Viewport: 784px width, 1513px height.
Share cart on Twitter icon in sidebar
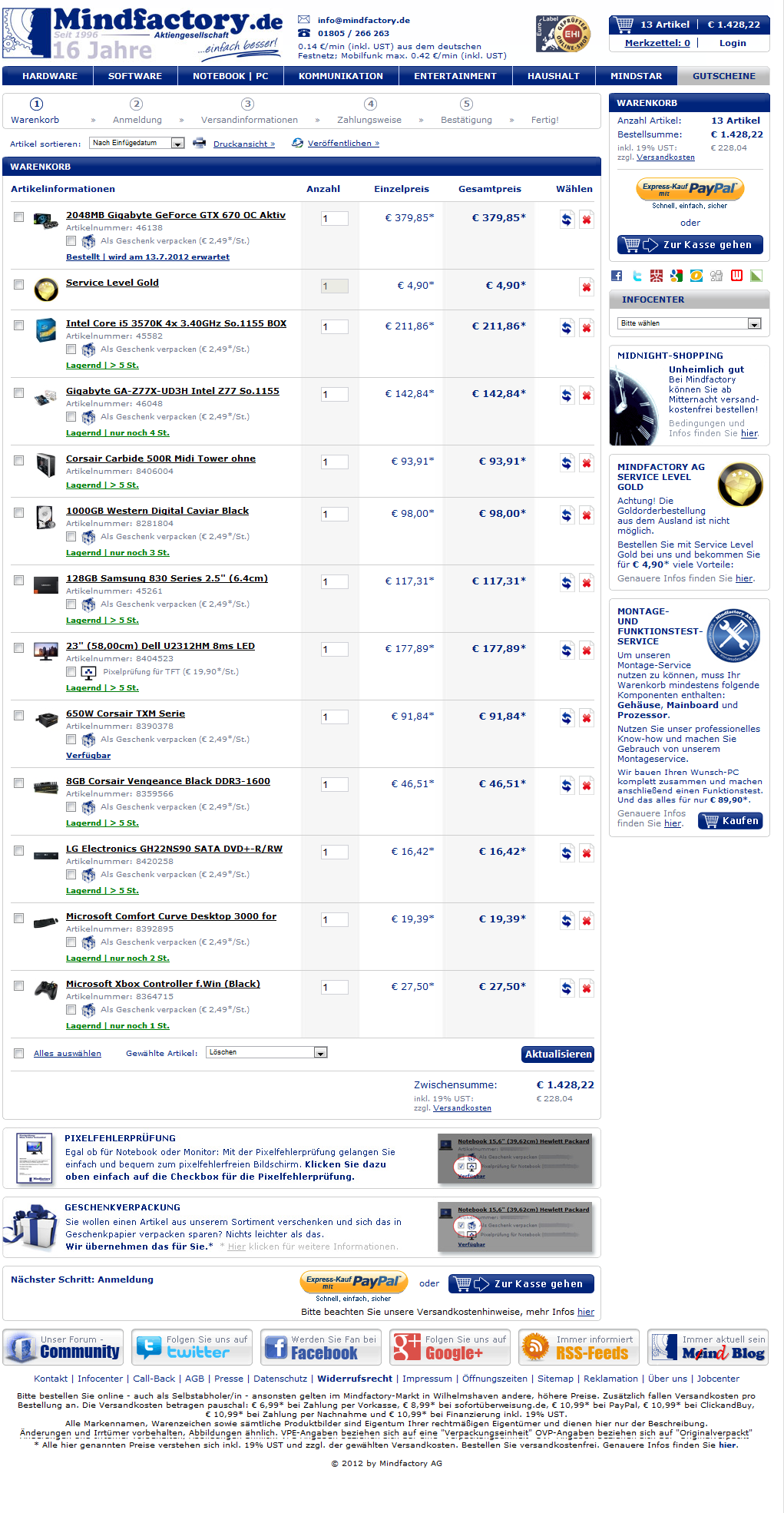point(637,276)
